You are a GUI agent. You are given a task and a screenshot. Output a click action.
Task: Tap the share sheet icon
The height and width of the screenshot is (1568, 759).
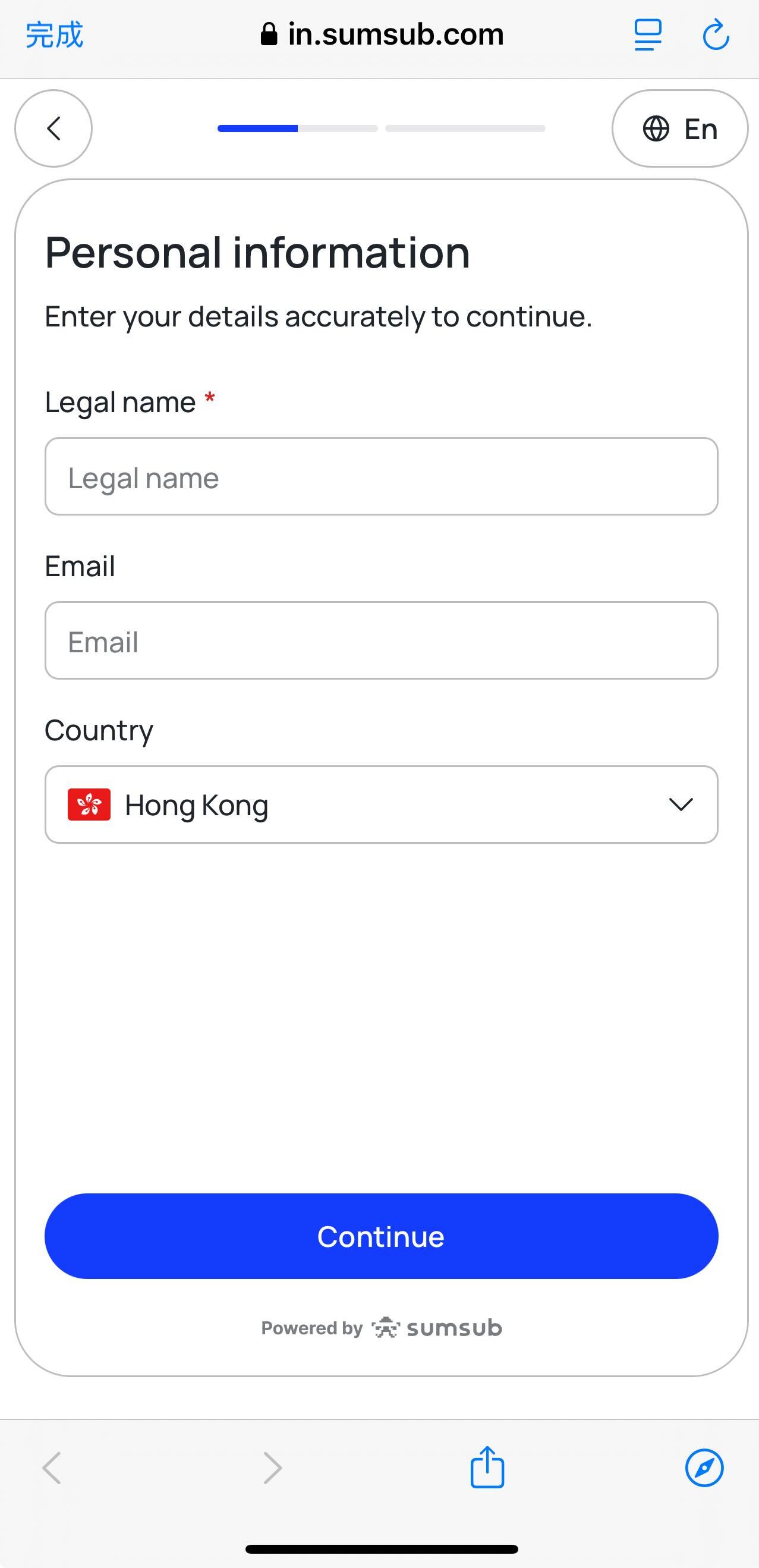pos(487,1467)
